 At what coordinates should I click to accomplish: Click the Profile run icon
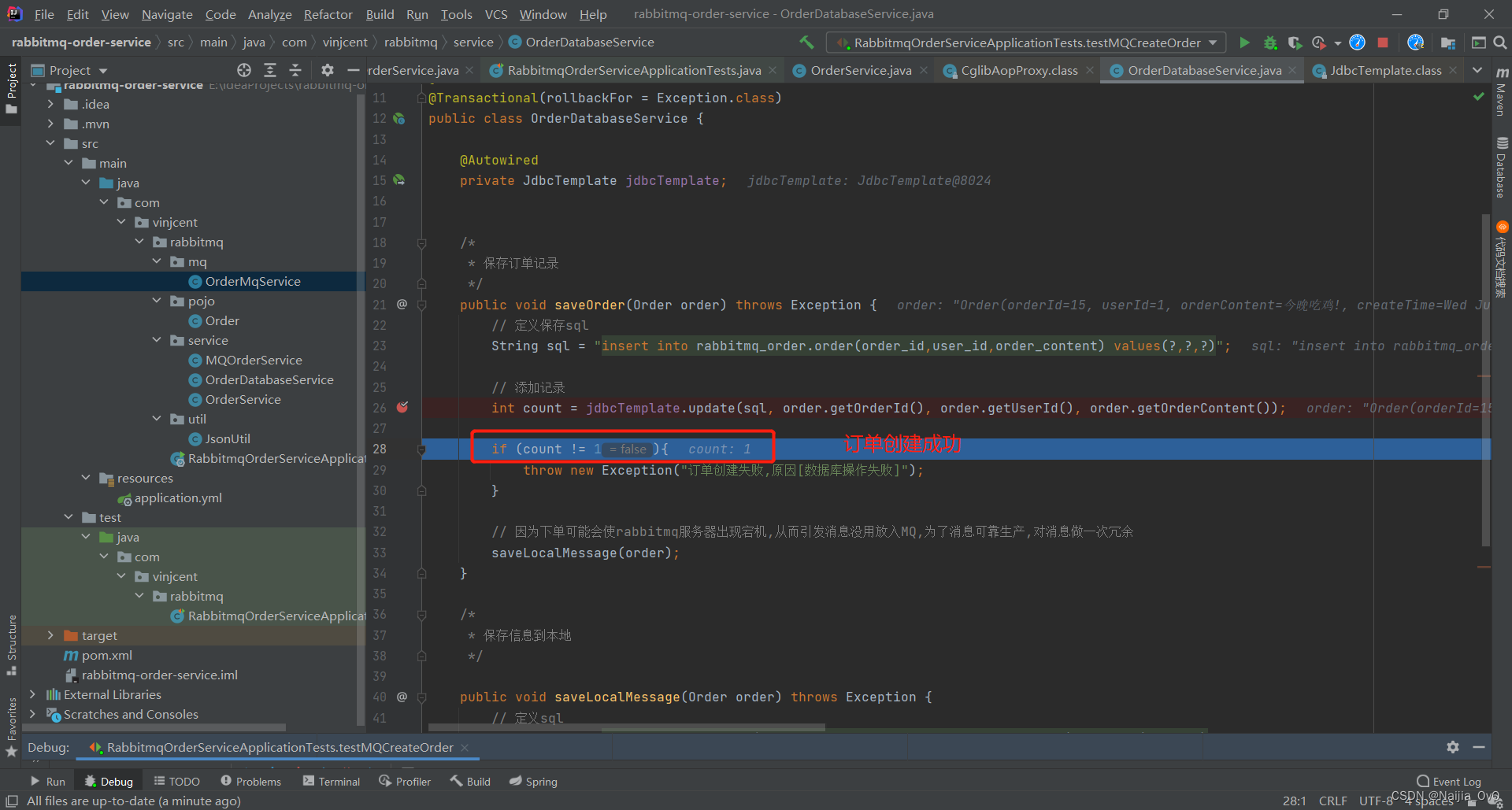(1318, 43)
